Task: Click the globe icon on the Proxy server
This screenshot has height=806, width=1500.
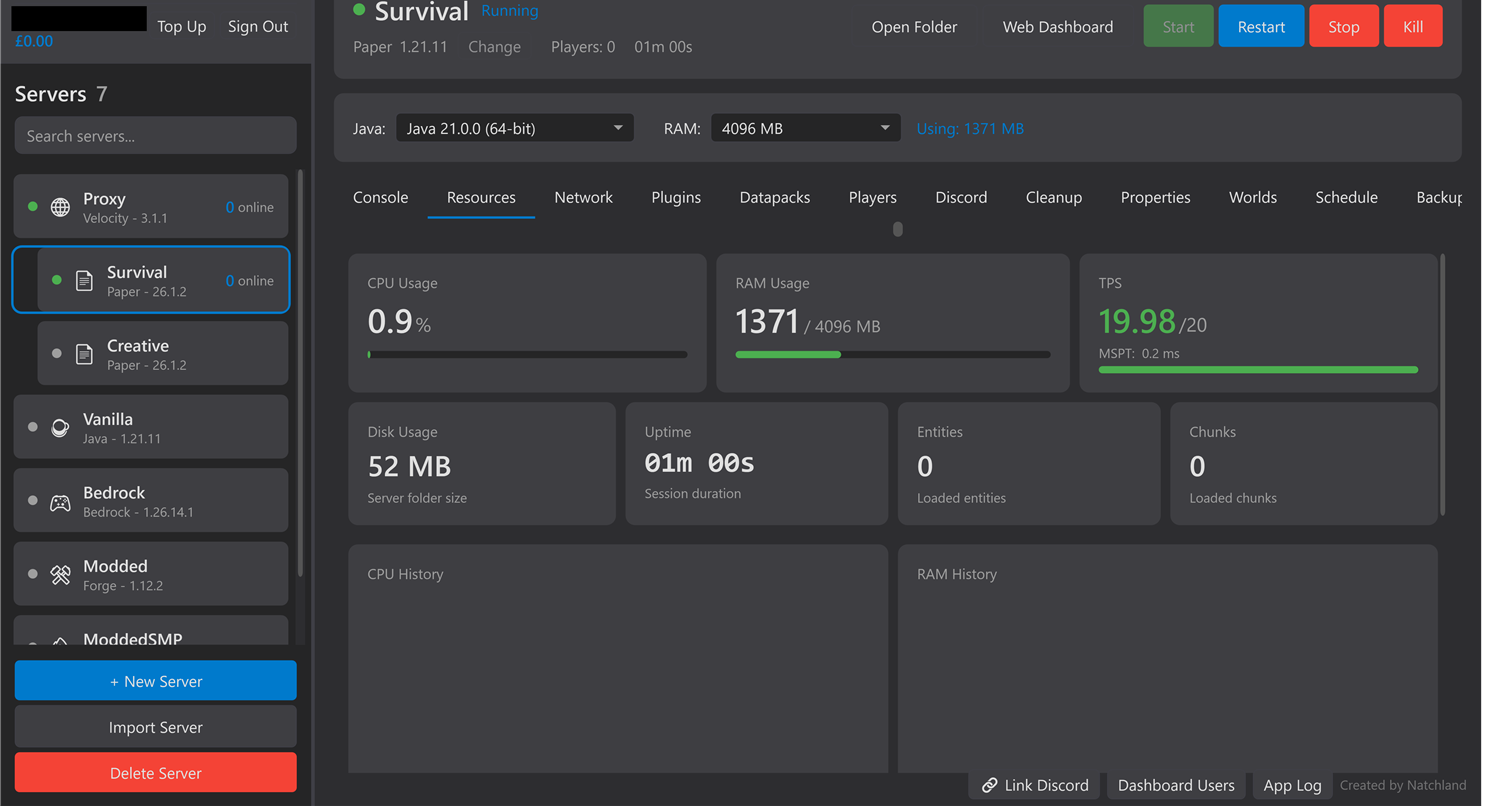Action: (60, 206)
